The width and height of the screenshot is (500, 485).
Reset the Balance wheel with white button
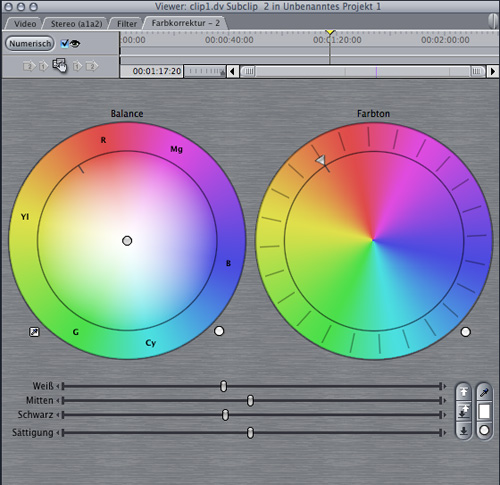click(x=219, y=331)
